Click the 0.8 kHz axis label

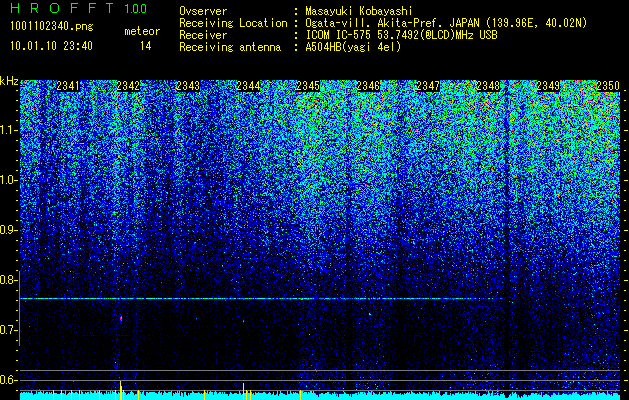9,280
